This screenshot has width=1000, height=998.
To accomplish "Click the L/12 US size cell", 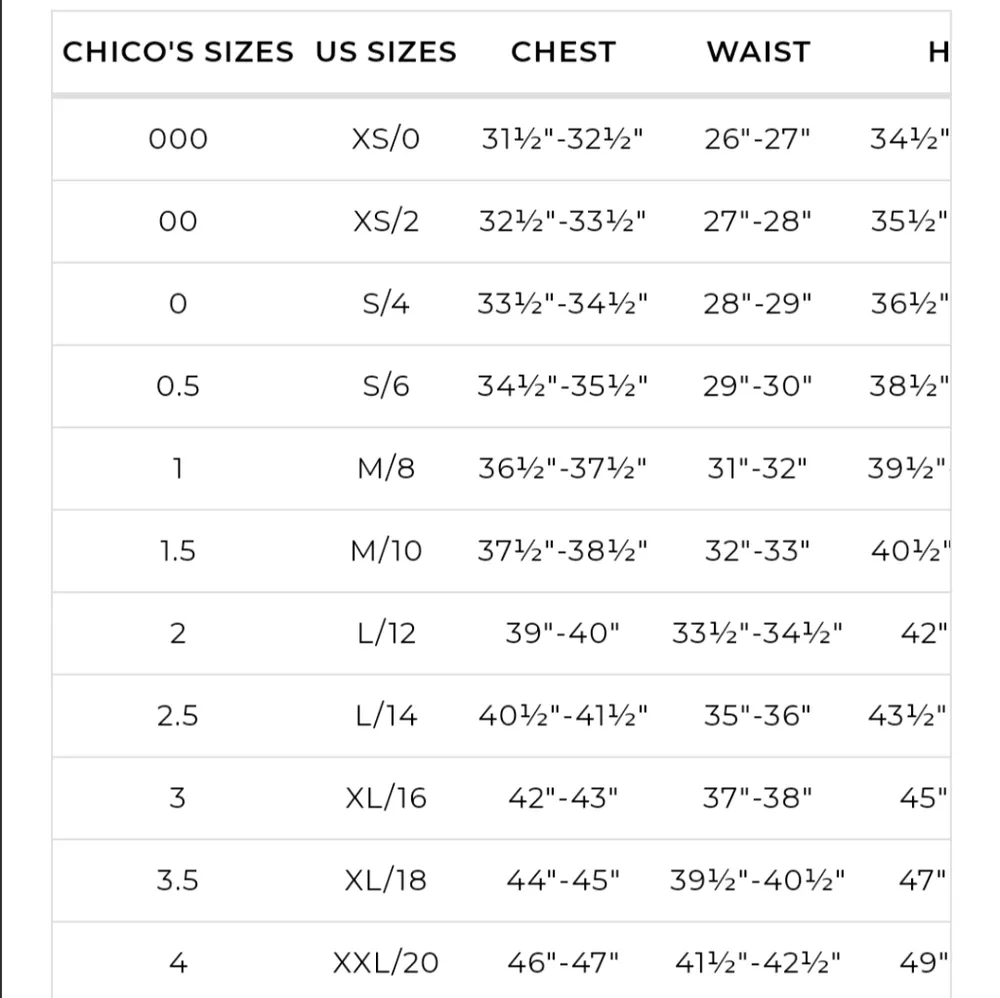I will coord(386,633).
